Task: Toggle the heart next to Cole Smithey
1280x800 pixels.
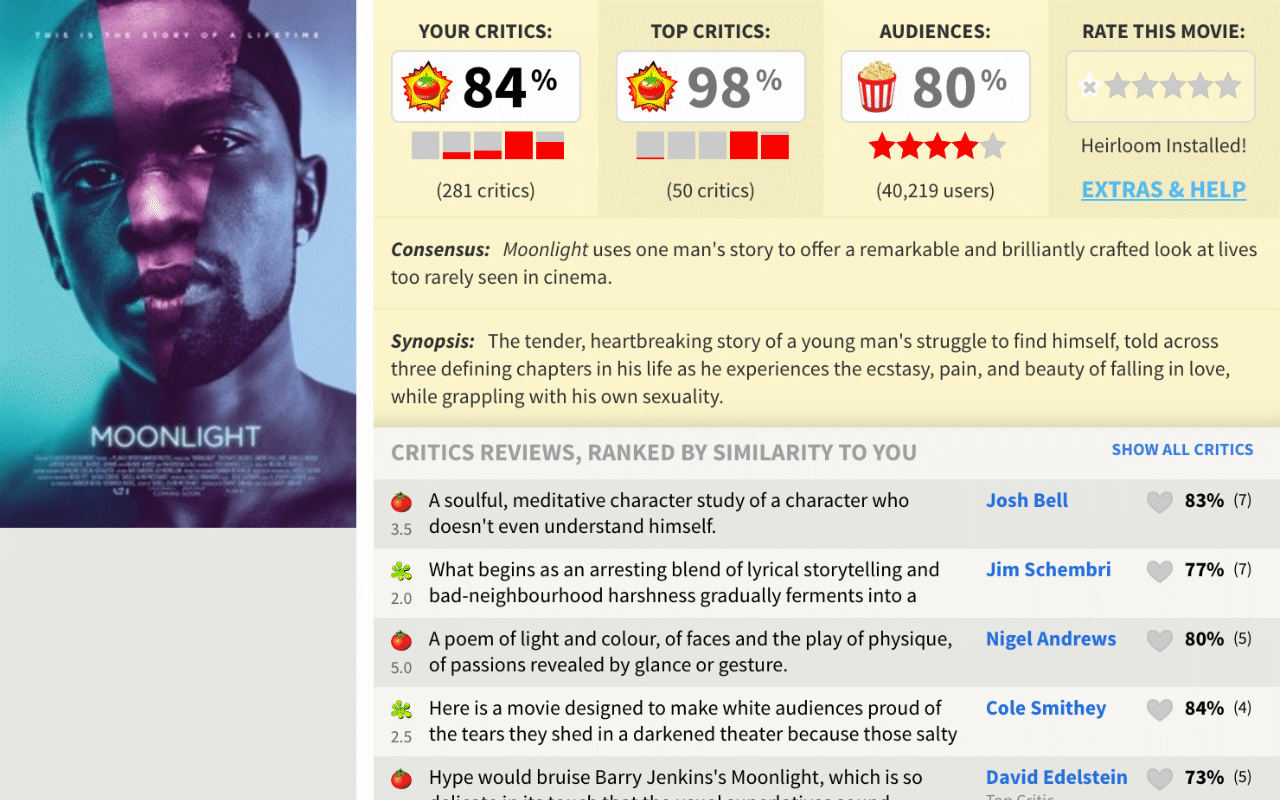Action: [x=1159, y=709]
